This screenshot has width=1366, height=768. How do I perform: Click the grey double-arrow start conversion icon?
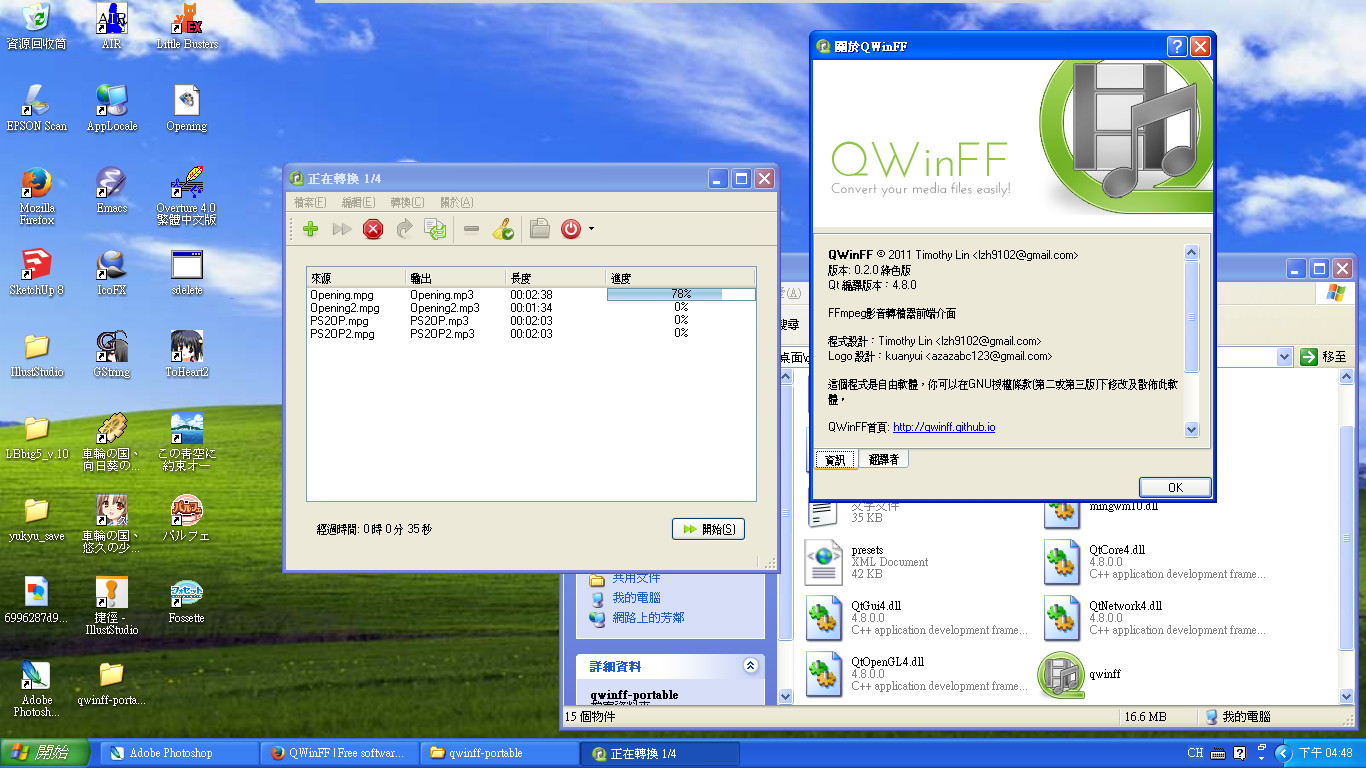pos(342,229)
